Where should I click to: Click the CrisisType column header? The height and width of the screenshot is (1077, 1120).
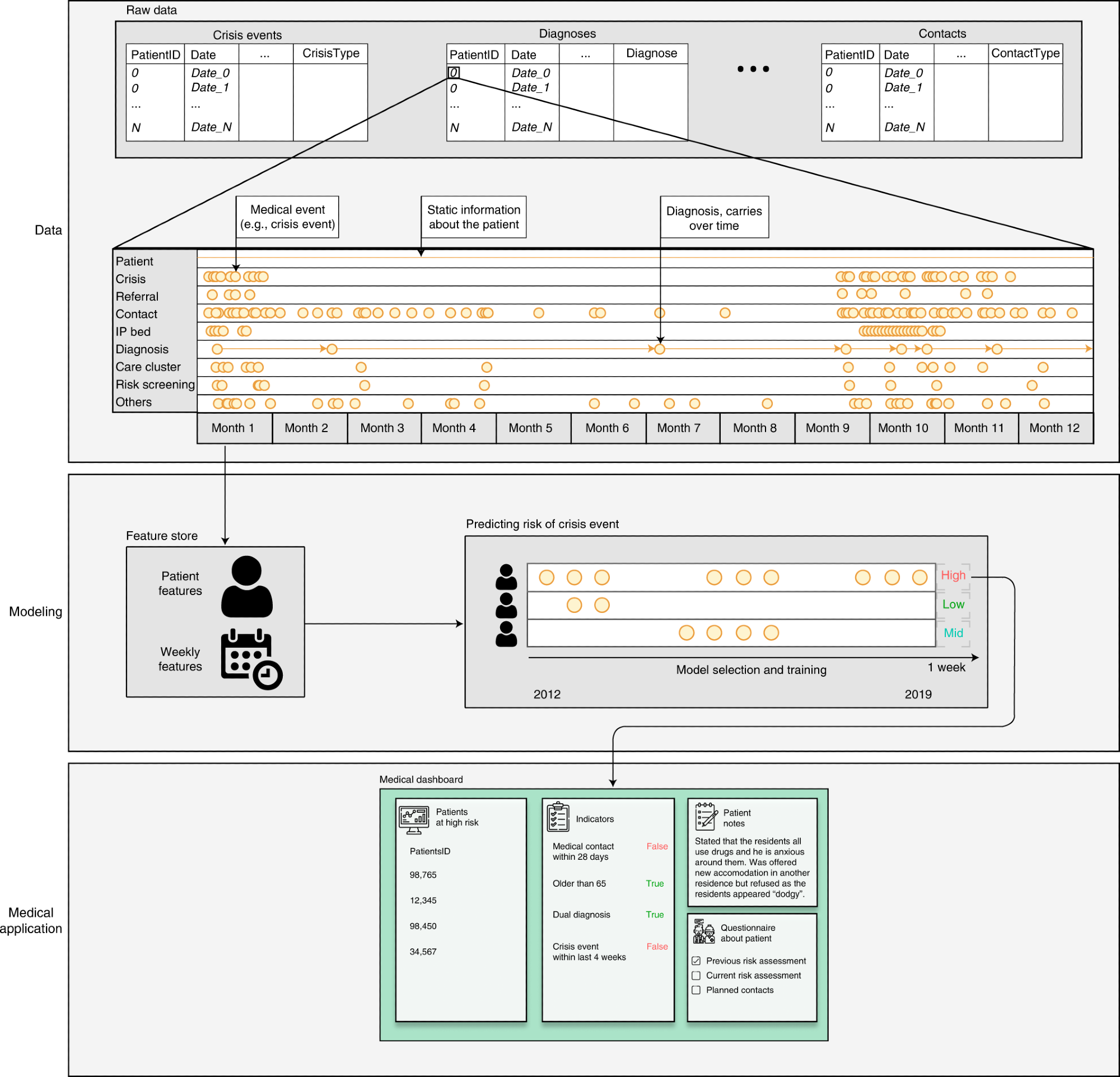[330, 53]
